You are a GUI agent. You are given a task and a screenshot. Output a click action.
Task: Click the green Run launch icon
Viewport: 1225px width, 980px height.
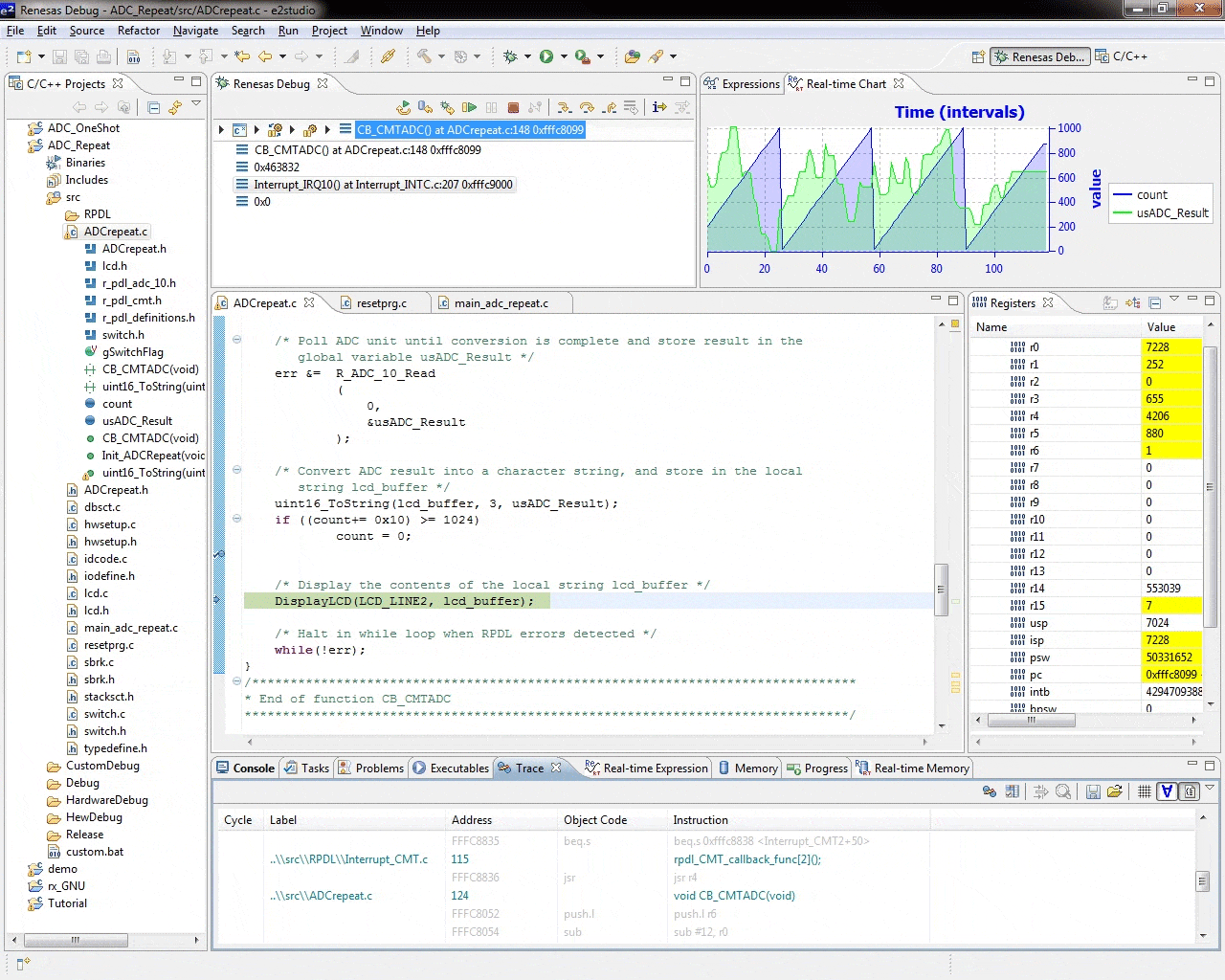tap(546, 56)
